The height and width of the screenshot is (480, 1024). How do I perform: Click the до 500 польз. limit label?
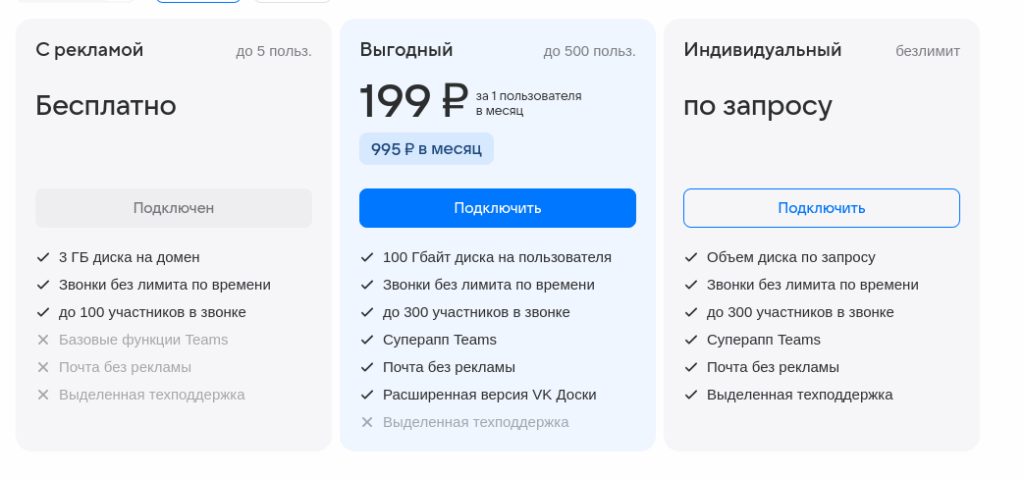(589, 51)
